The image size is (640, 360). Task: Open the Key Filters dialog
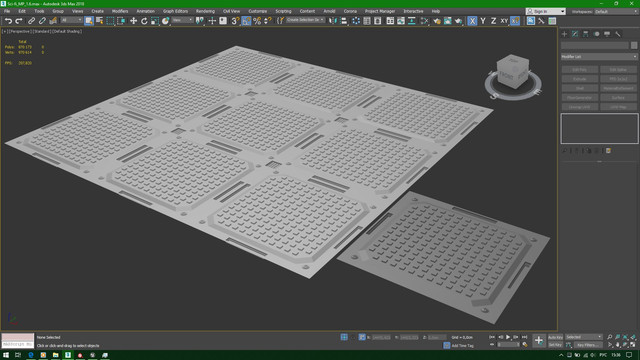point(588,345)
